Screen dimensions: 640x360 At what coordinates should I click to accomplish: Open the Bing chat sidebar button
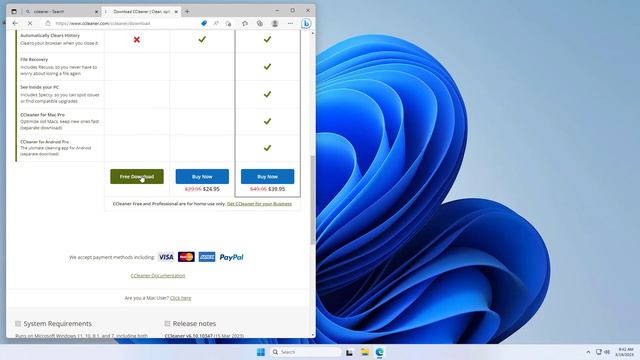point(306,23)
